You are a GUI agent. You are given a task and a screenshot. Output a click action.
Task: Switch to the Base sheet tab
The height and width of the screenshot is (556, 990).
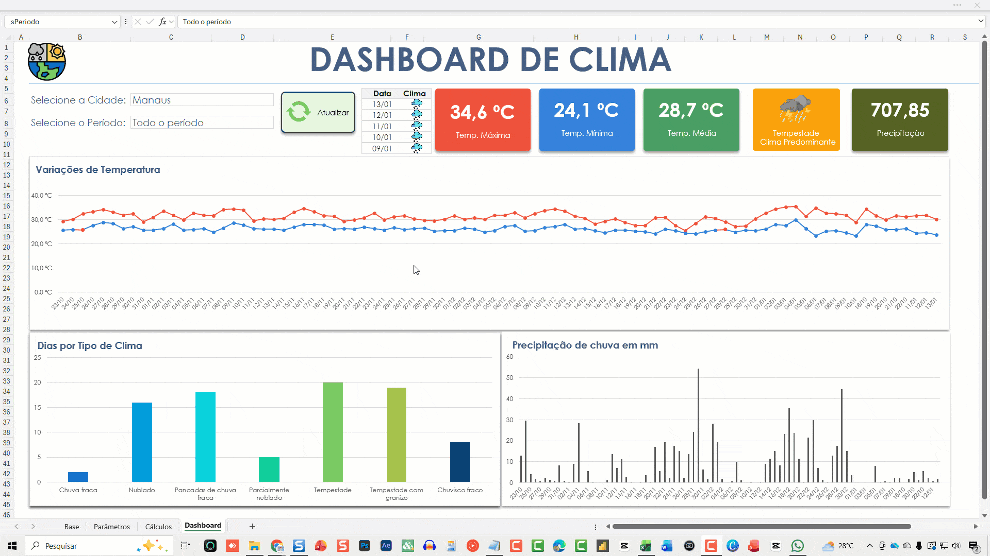point(72,526)
